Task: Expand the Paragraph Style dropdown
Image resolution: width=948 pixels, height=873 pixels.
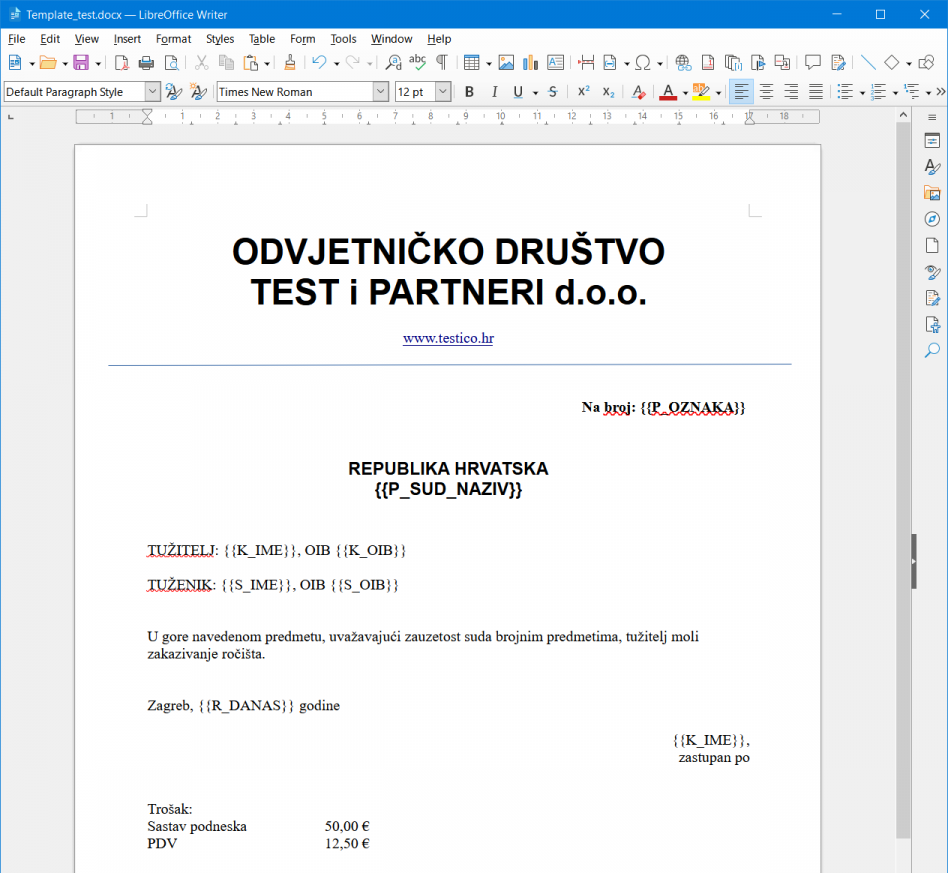Action: (x=153, y=92)
